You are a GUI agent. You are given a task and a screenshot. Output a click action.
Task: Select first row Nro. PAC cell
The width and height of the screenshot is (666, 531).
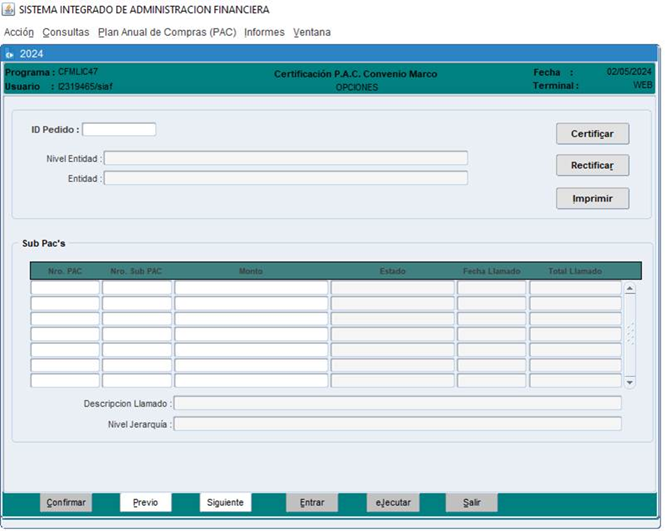(x=65, y=288)
